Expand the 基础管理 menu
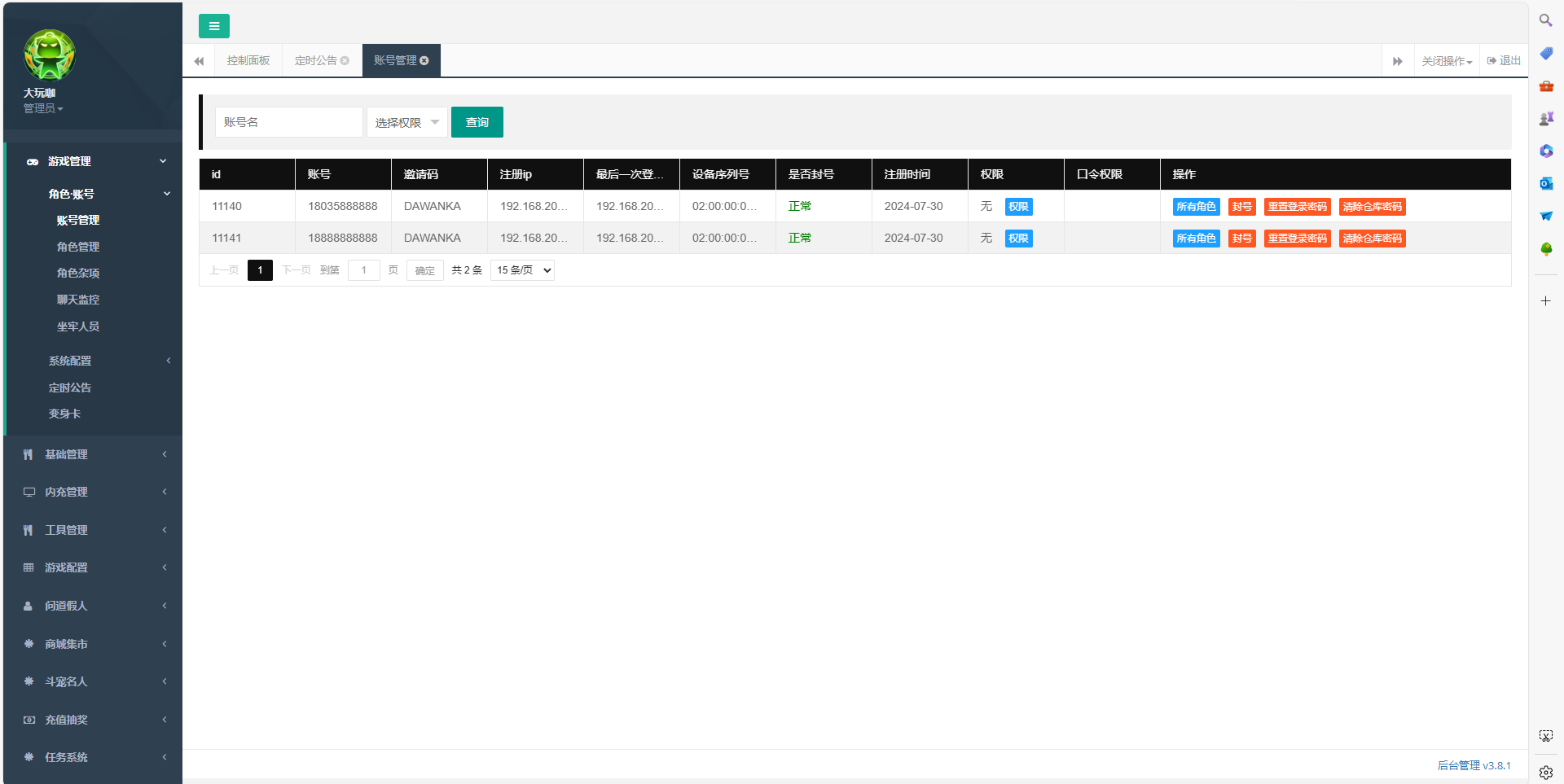The height and width of the screenshot is (784, 1564). coord(93,454)
